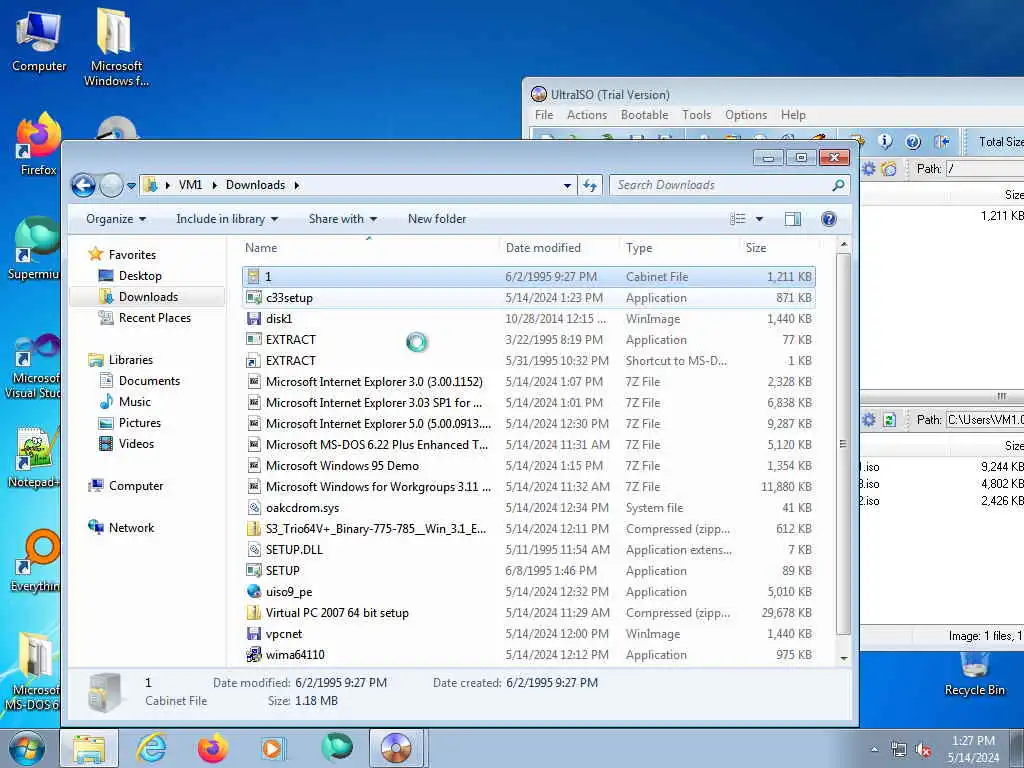
Task: Click the Search Downloads field
Action: point(721,185)
